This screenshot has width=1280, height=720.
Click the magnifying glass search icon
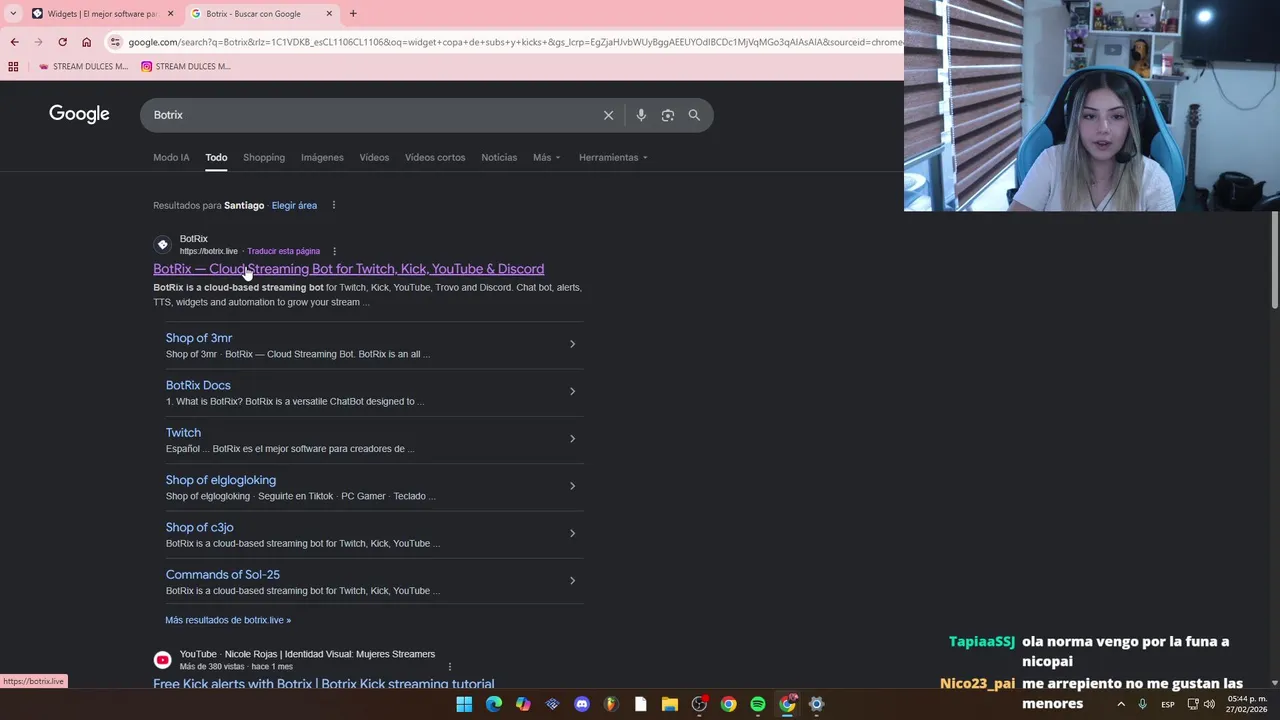pyautogui.click(x=694, y=115)
